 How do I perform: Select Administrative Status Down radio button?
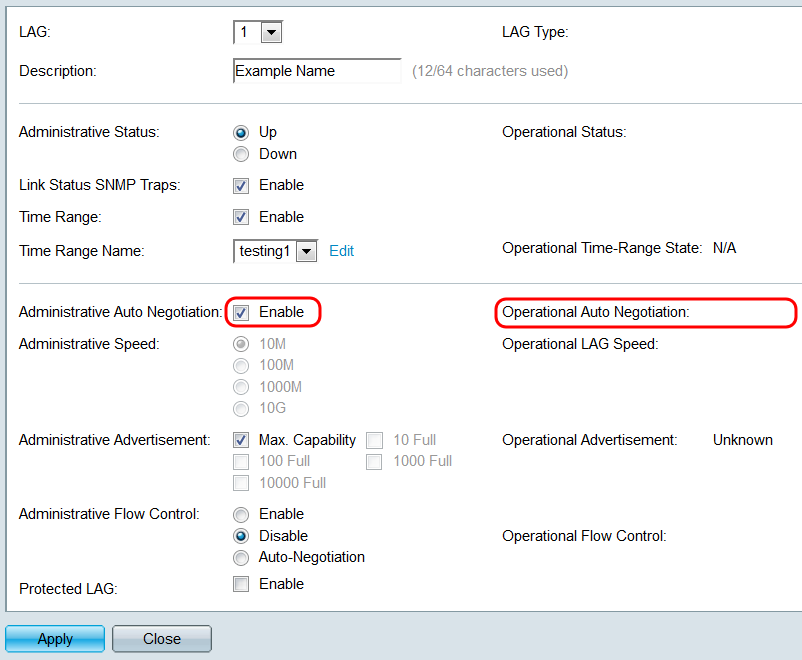pos(241,154)
